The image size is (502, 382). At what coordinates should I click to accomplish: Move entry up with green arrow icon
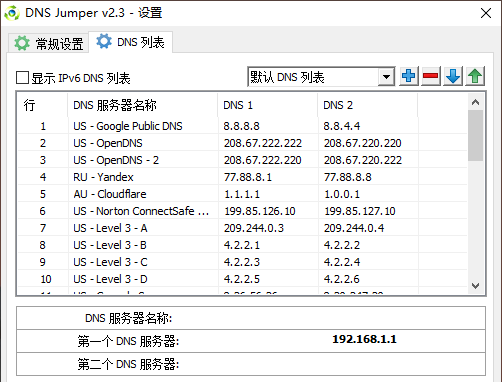475,76
